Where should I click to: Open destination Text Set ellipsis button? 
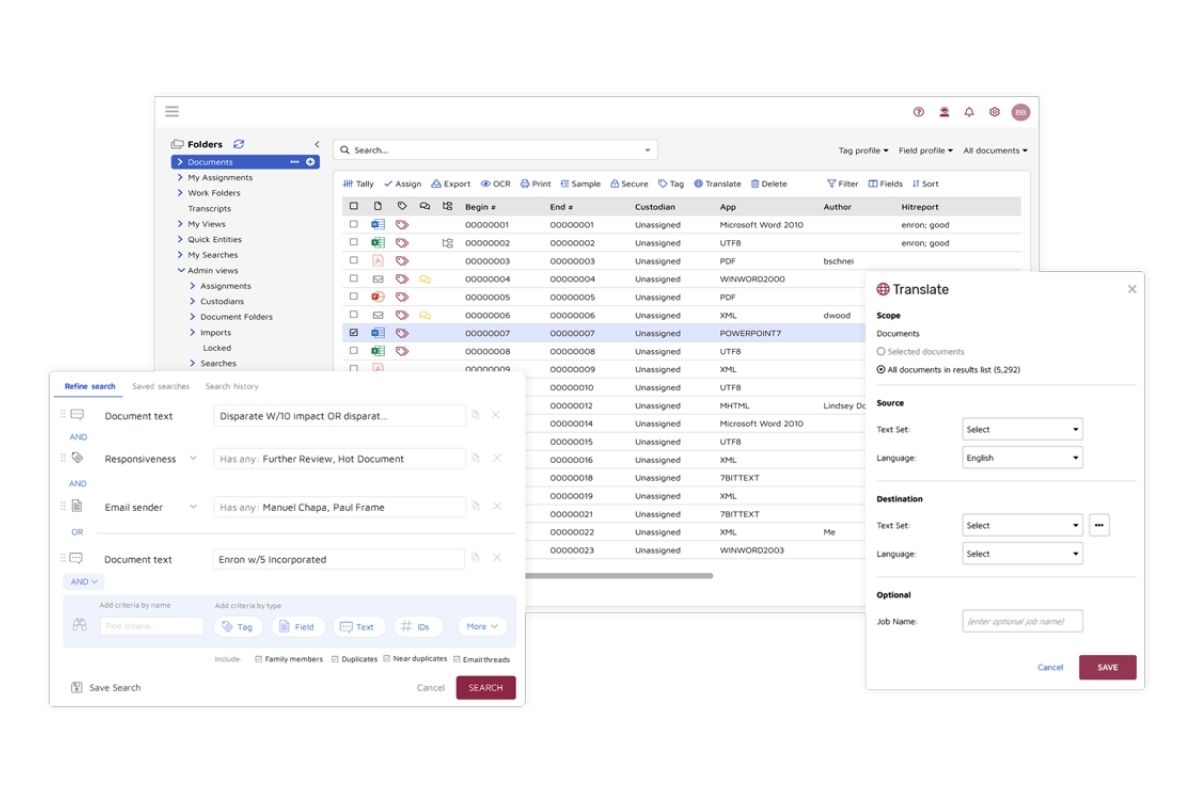point(1099,525)
